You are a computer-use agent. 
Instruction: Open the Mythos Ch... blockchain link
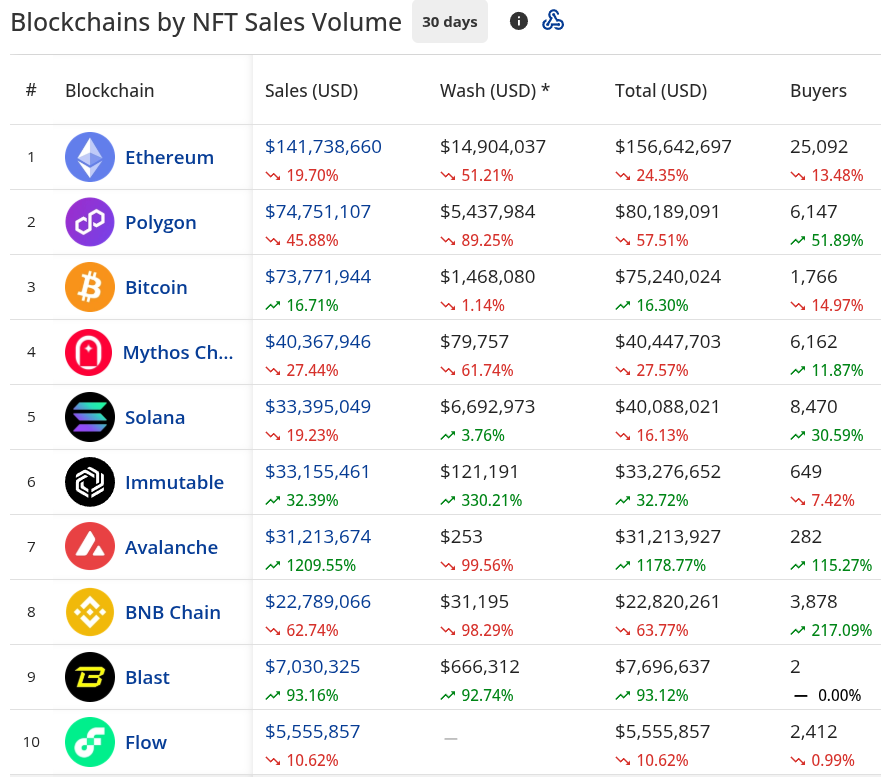tap(178, 352)
